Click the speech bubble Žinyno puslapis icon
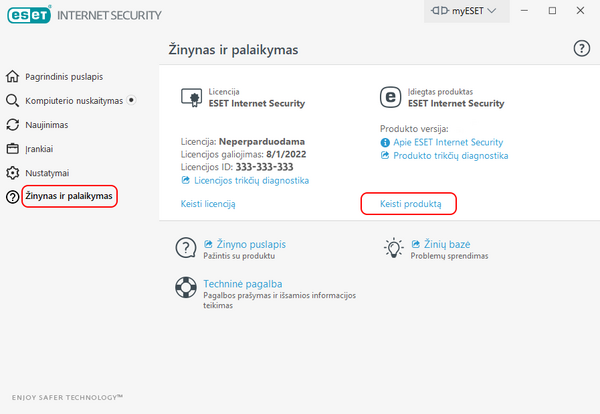 pyautogui.click(x=186, y=248)
